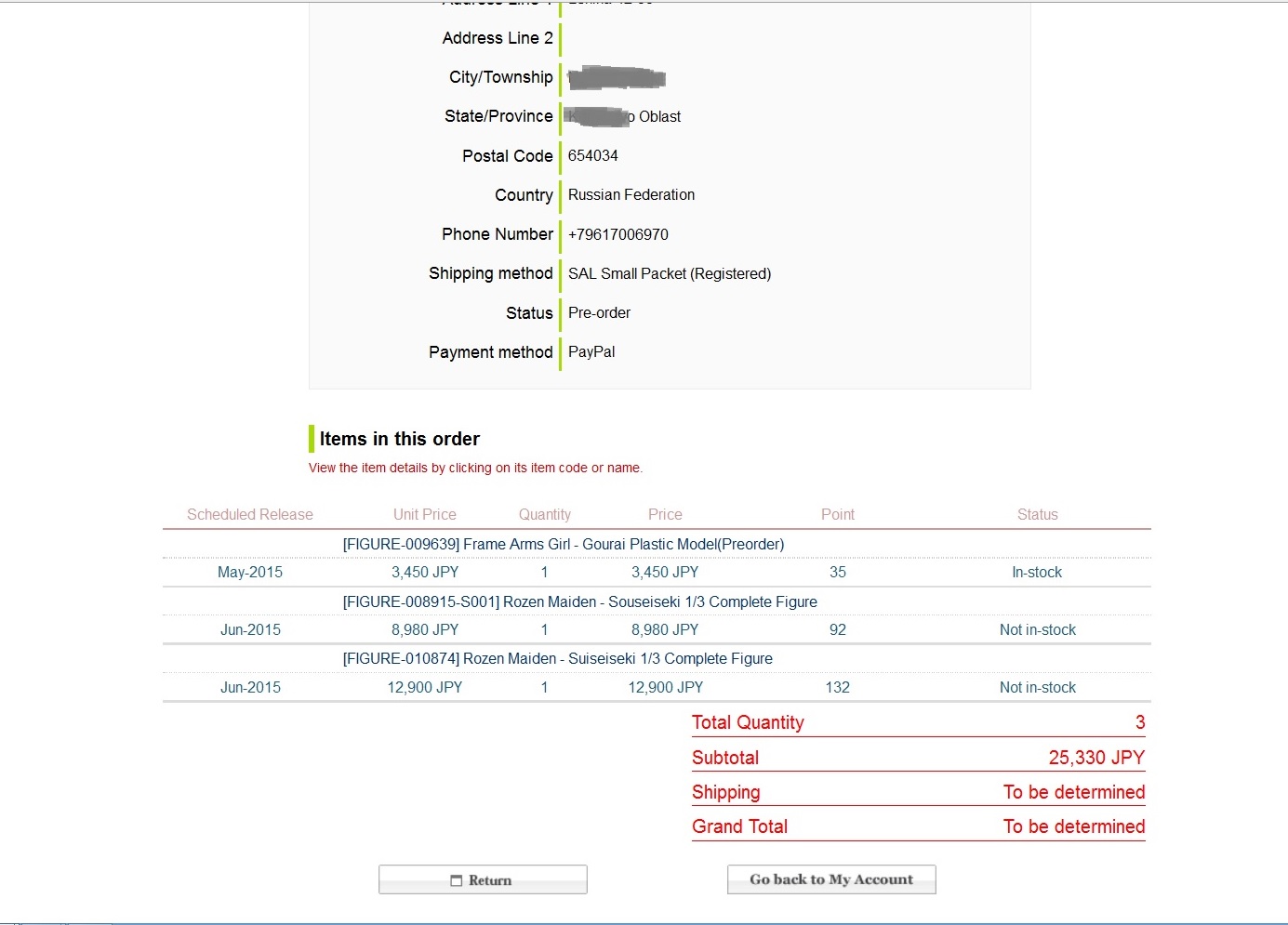The width and height of the screenshot is (1288, 925).
Task: Click the PayPal payment method value
Action: (591, 351)
